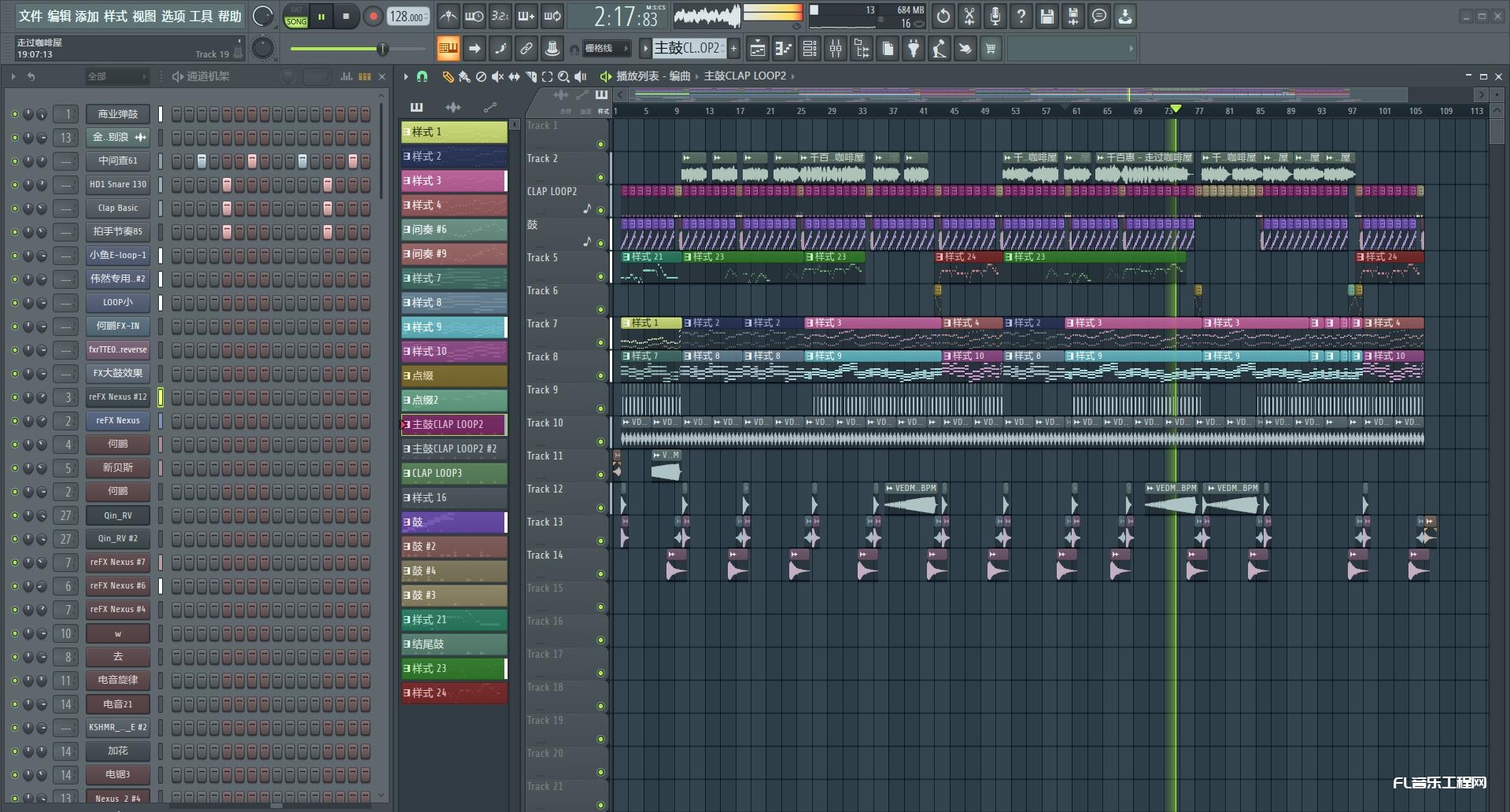This screenshot has width=1510, height=812.
Task: Select the playlist paint brush tool
Action: 464,76
